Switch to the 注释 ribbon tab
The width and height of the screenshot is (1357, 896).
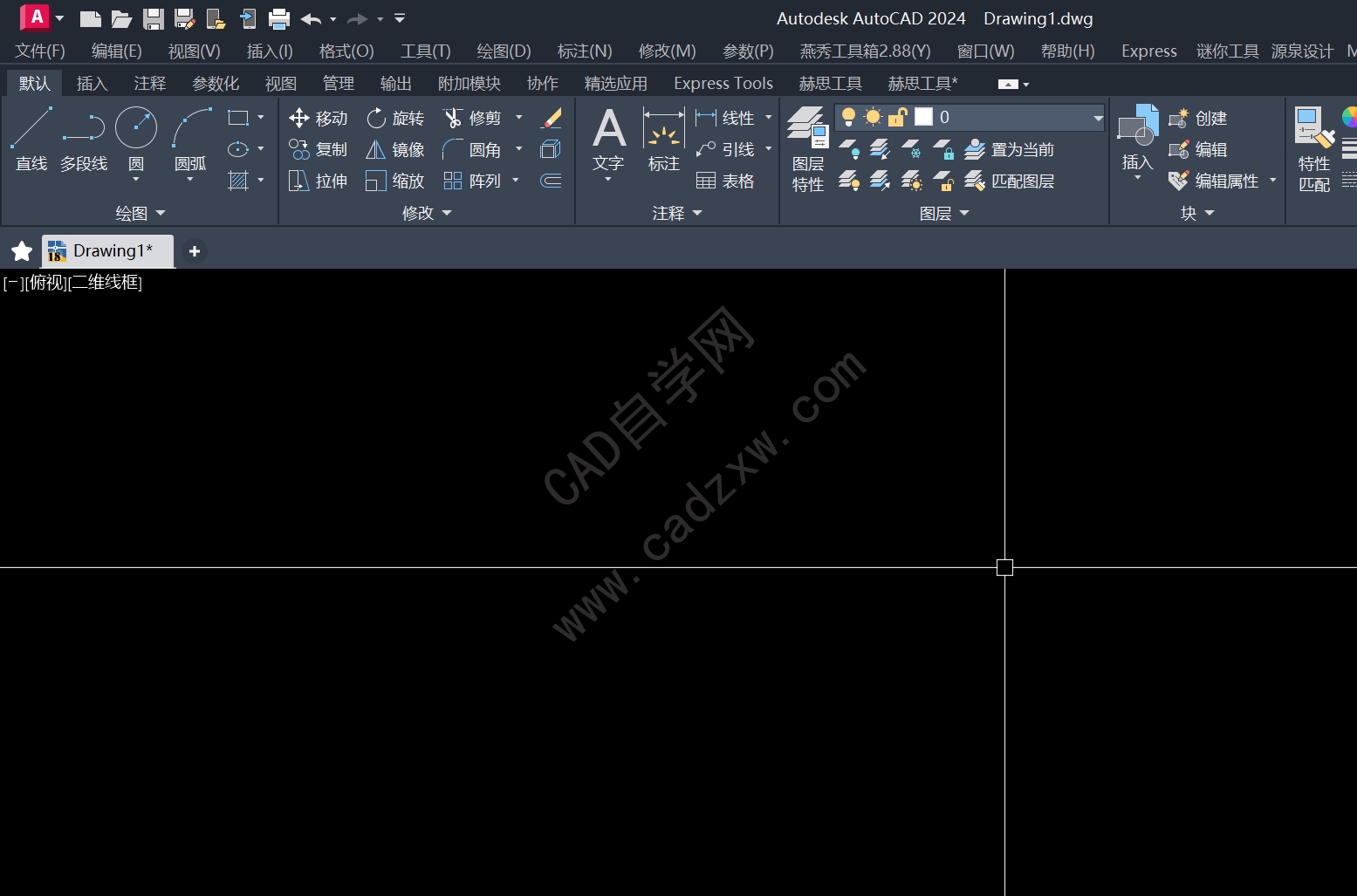(x=149, y=83)
